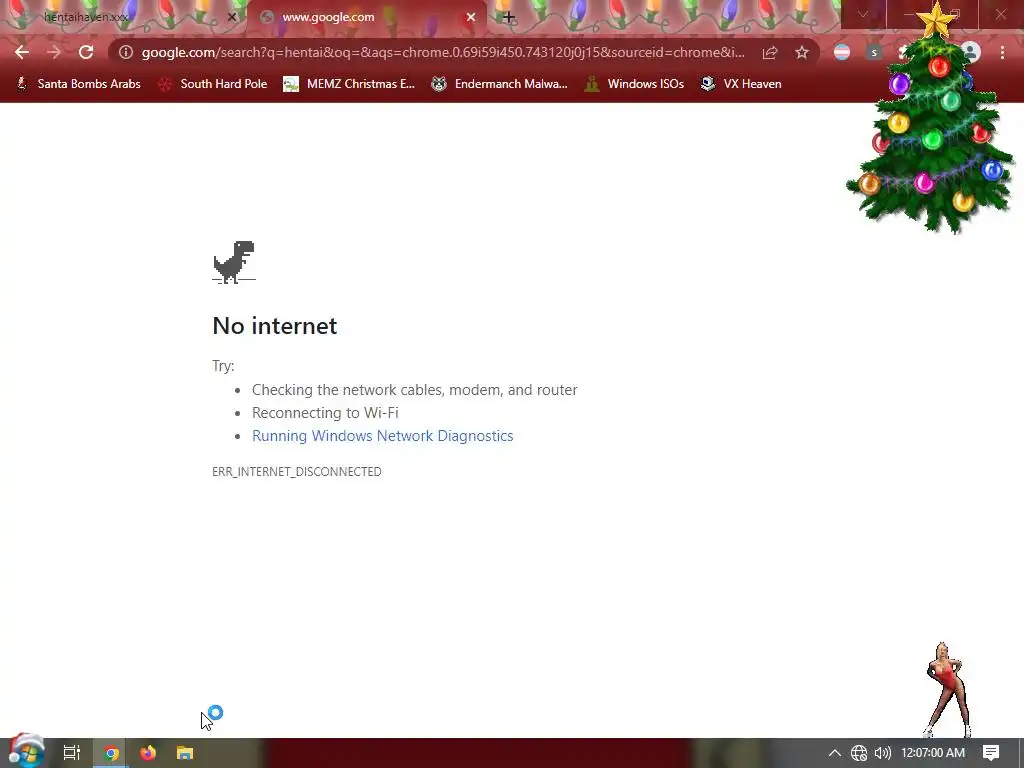Click the No internet heading

click(275, 325)
